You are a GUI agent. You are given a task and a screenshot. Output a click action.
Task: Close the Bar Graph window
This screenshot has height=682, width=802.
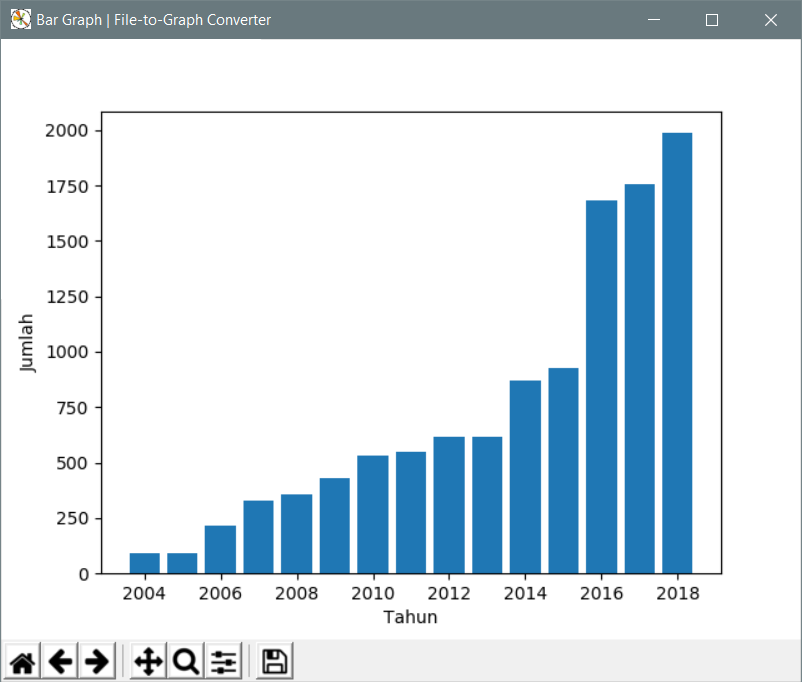(771, 19)
